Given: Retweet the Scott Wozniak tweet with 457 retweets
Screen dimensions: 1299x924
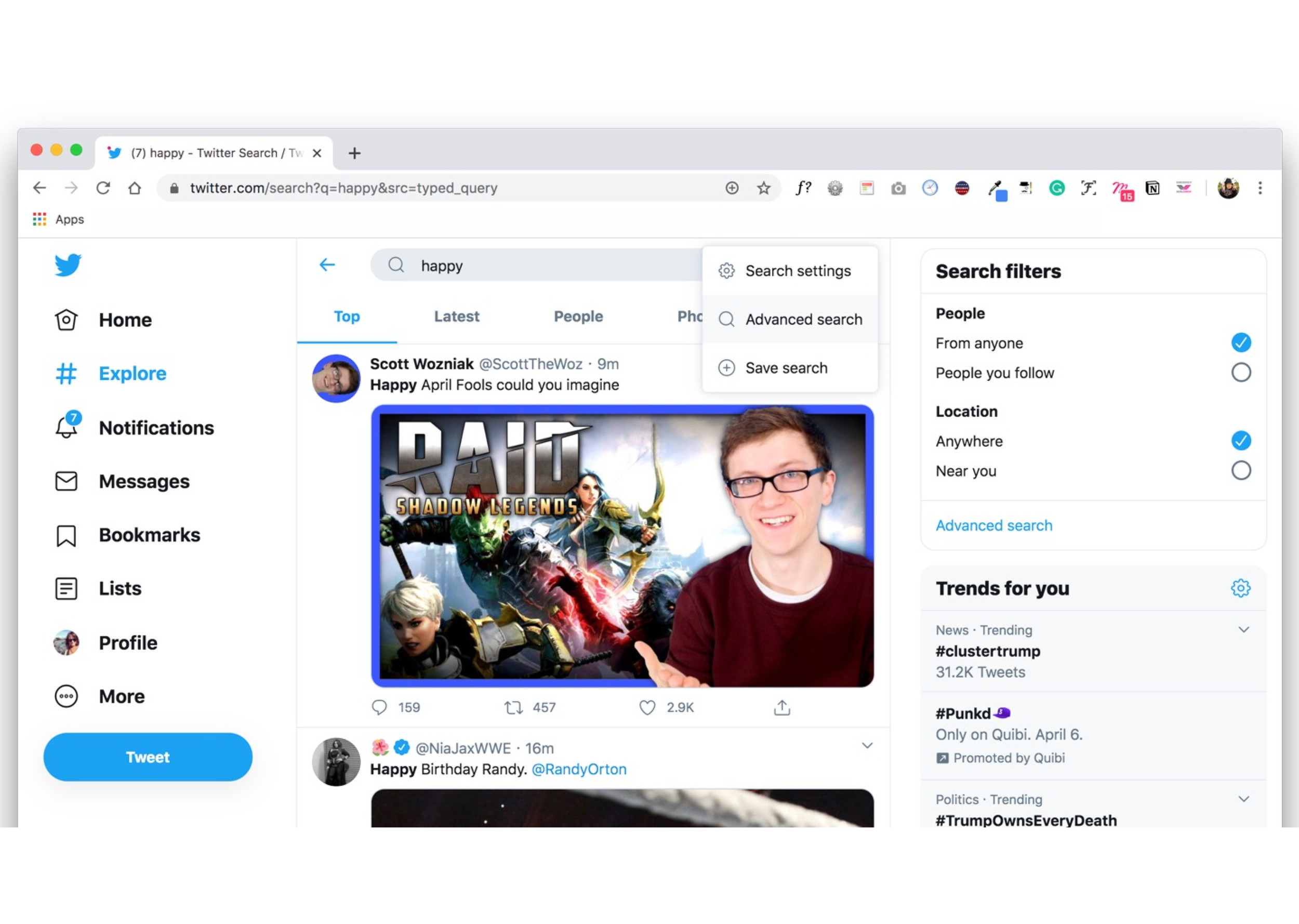Looking at the screenshot, I should (x=513, y=707).
